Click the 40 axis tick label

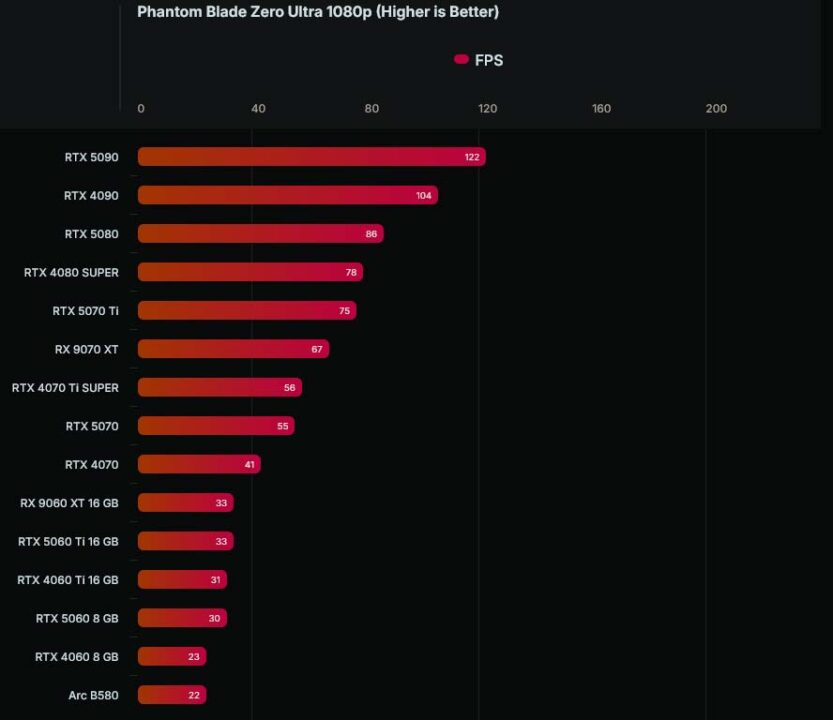coord(258,108)
